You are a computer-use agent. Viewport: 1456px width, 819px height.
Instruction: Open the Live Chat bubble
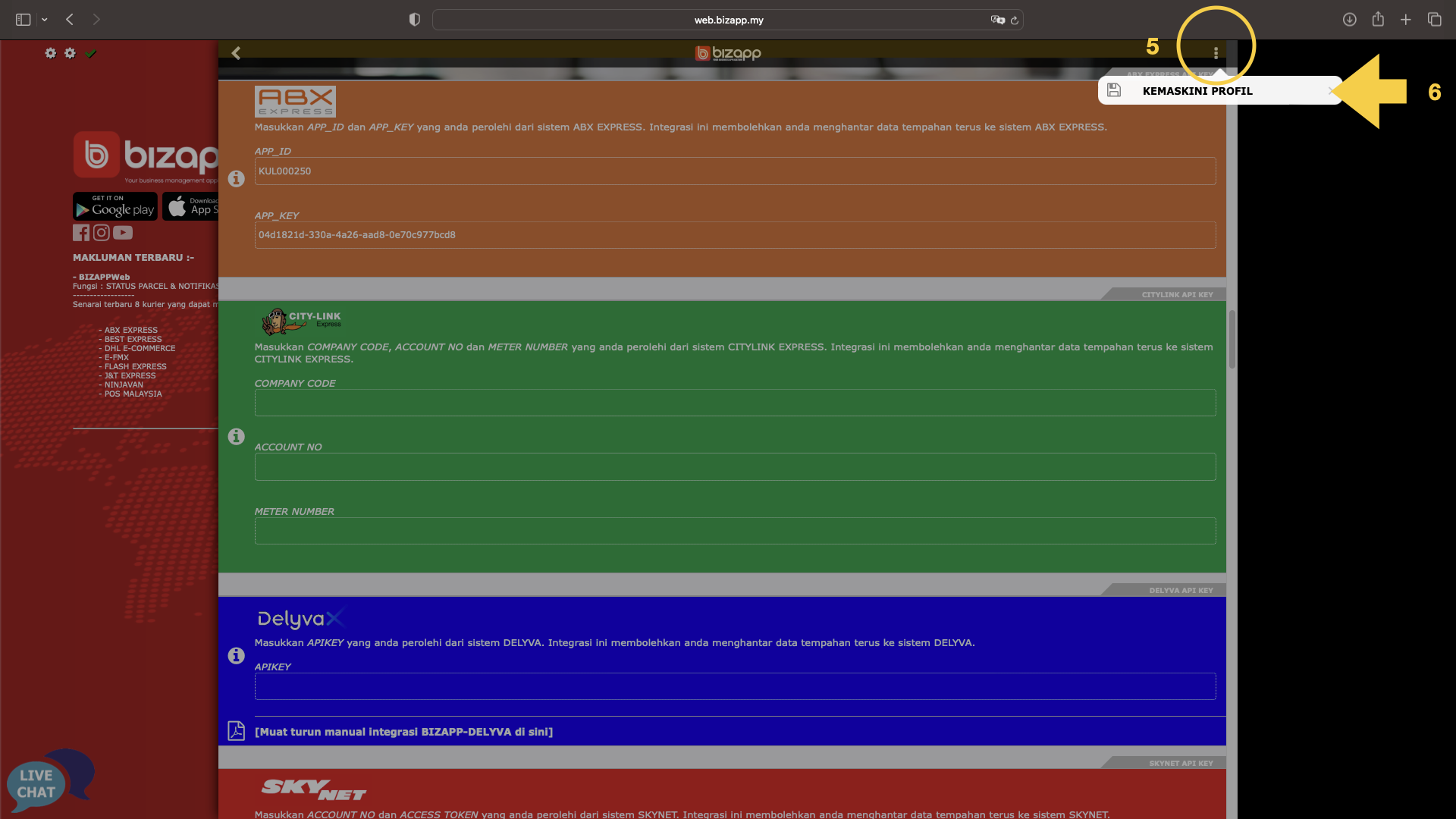(x=49, y=781)
